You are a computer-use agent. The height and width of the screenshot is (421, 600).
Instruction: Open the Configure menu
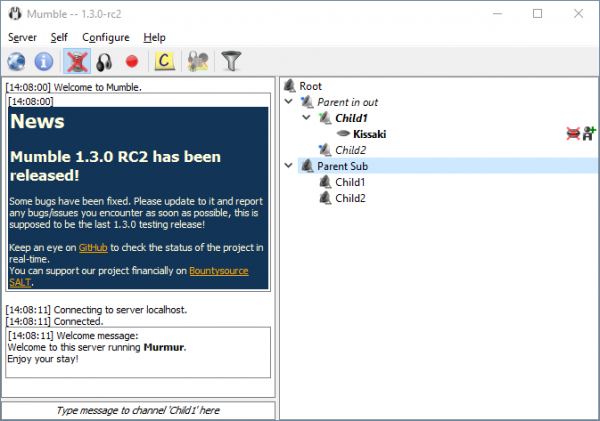tap(105, 37)
